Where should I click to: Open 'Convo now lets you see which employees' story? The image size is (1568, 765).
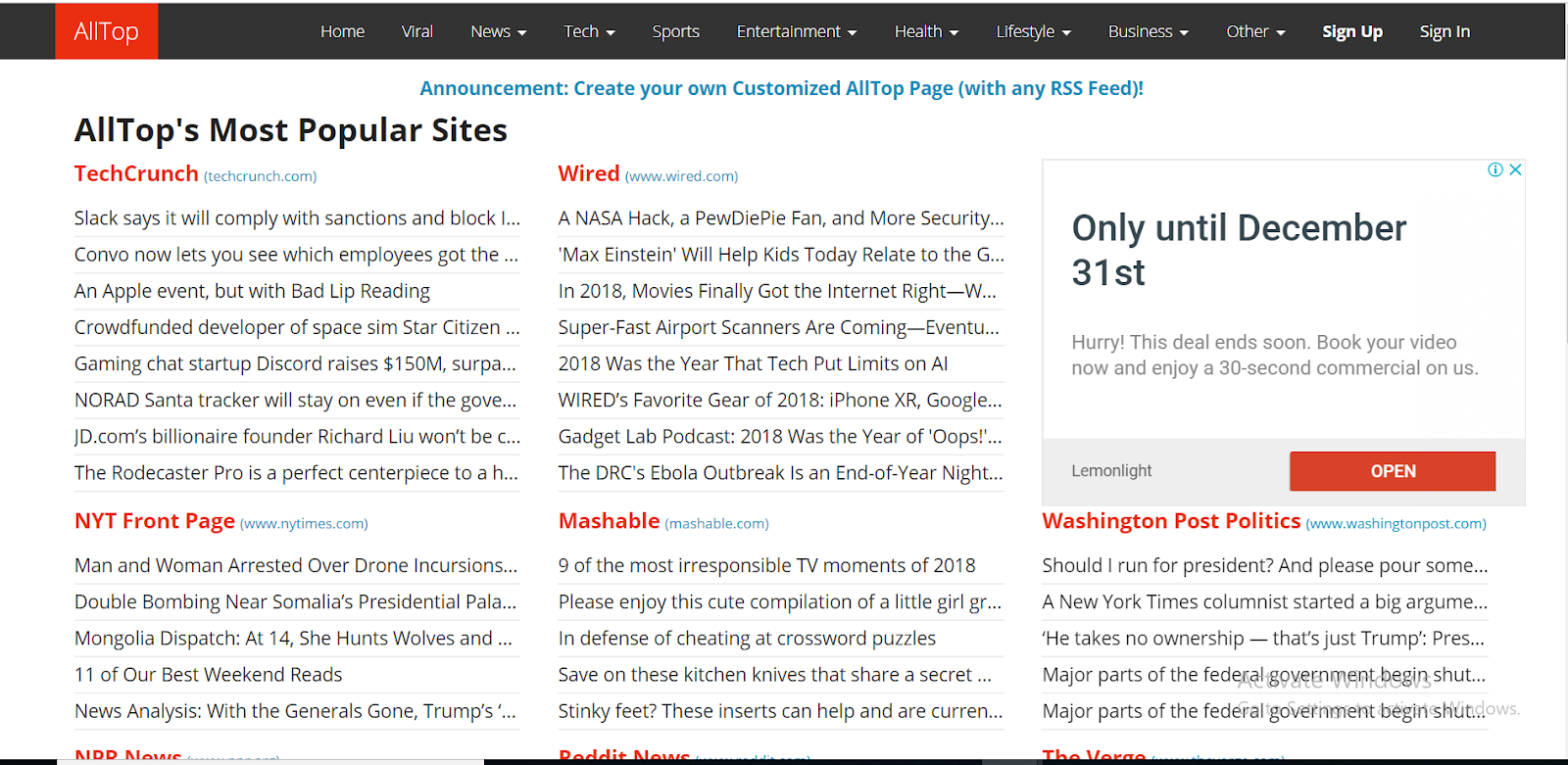[x=297, y=255]
